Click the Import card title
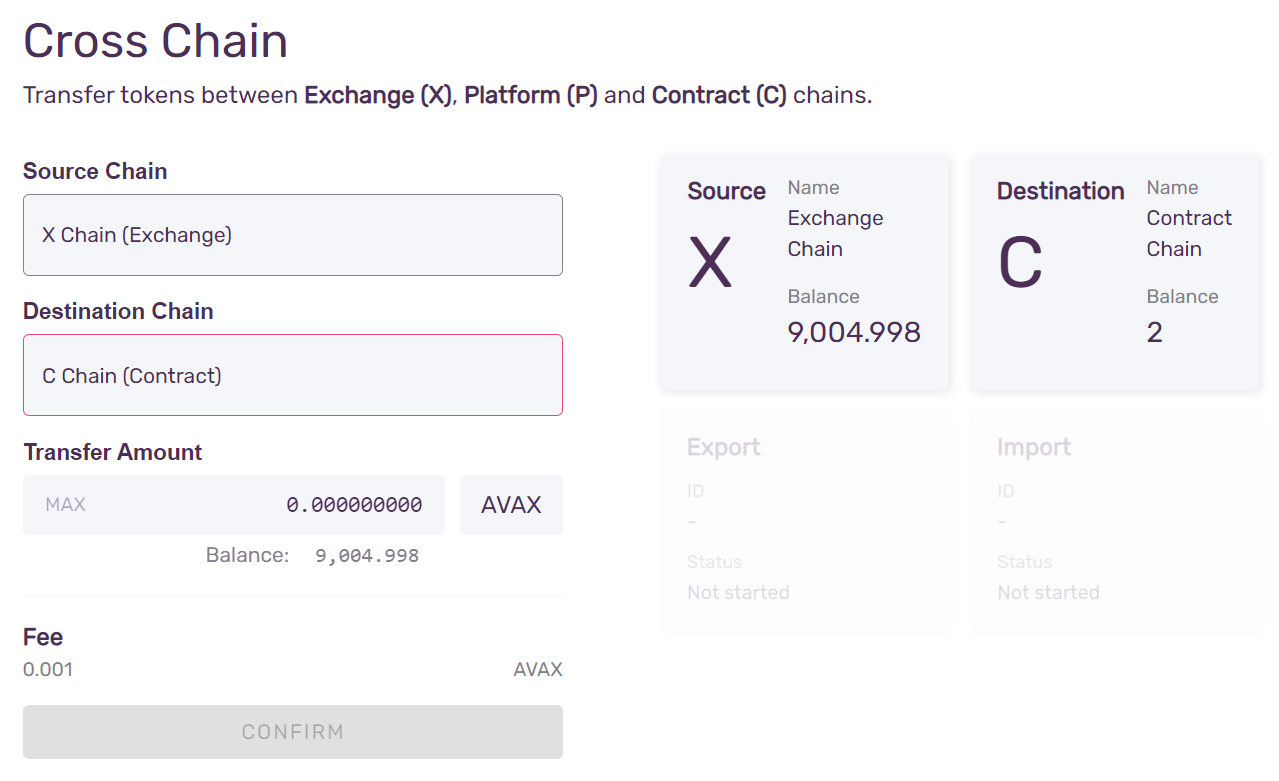The image size is (1279, 781). click(x=1033, y=447)
